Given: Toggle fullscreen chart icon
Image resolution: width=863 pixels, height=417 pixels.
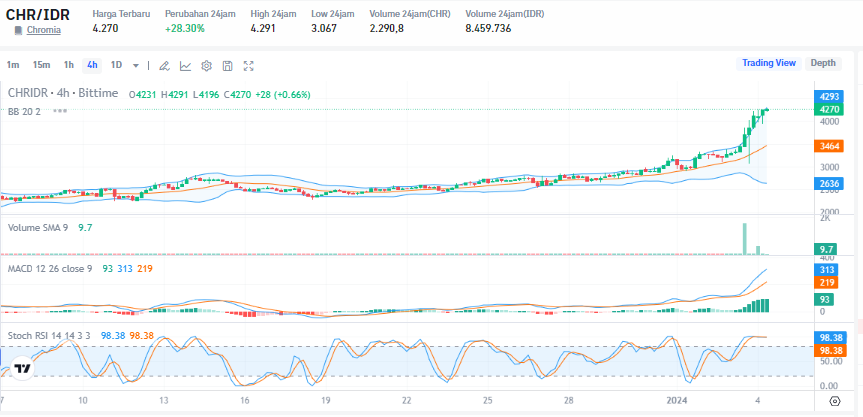Looking at the screenshot, I should click(x=249, y=66).
